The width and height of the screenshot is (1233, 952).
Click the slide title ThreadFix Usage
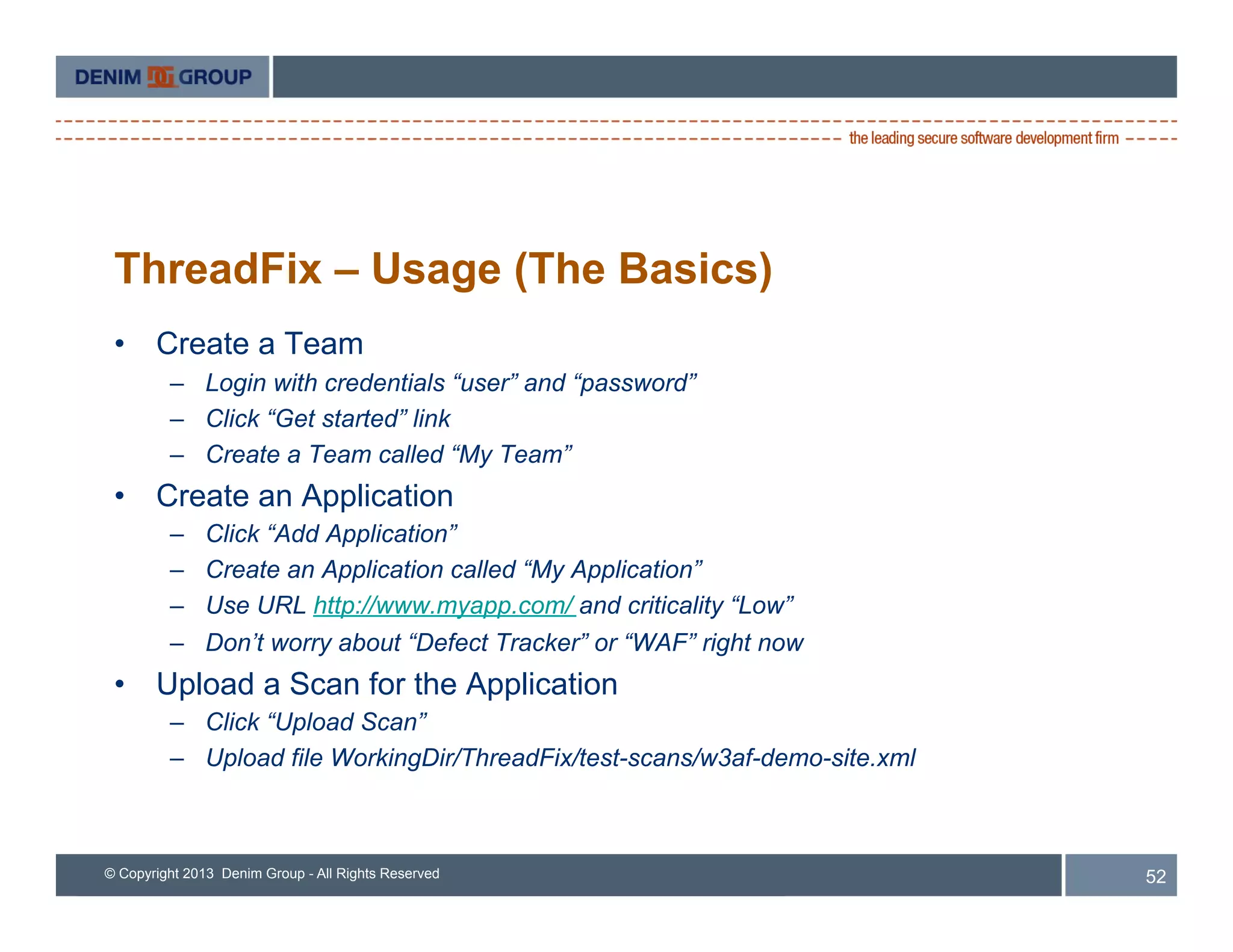click(443, 268)
